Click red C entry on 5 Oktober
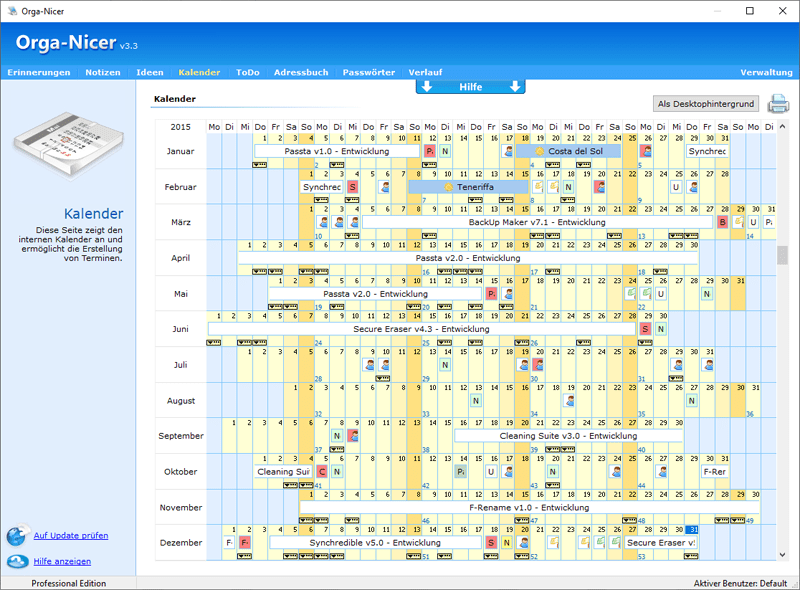 pyautogui.click(x=322, y=472)
